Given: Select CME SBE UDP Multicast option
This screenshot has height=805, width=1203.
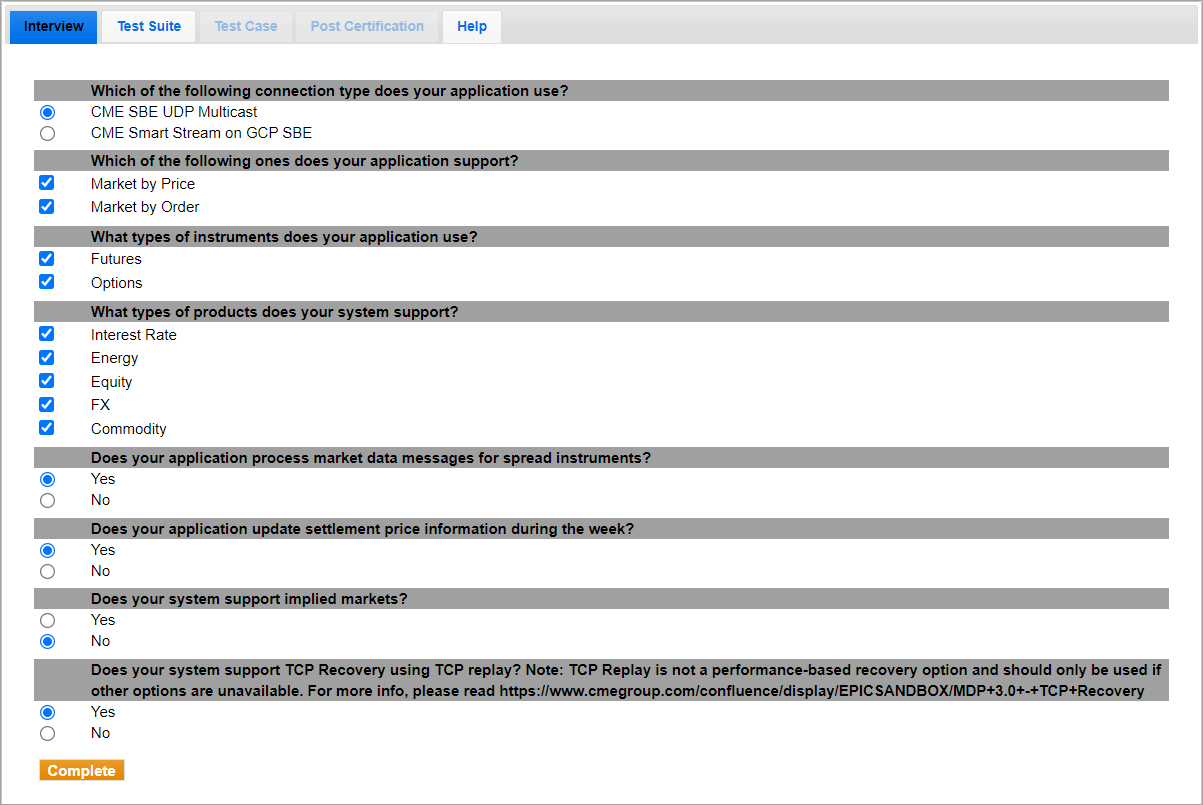Looking at the screenshot, I should (47, 112).
